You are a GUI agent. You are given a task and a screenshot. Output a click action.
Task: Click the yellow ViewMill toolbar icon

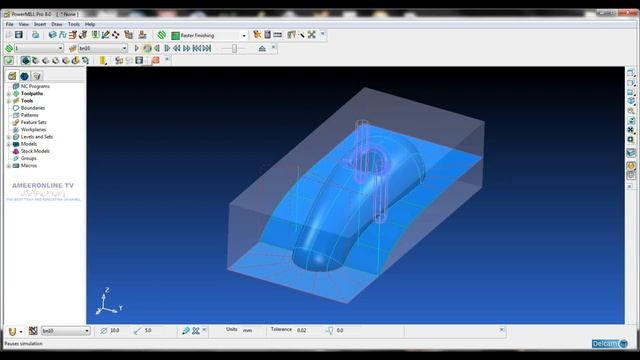(x=102, y=60)
